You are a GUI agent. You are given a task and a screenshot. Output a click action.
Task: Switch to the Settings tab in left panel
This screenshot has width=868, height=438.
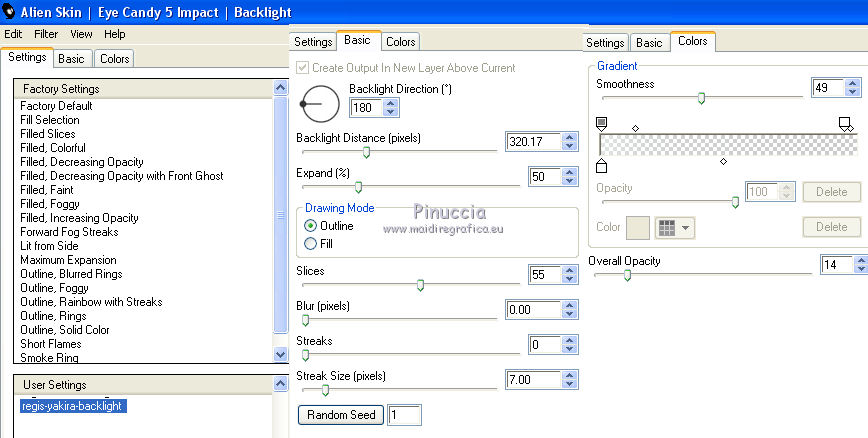click(27, 57)
